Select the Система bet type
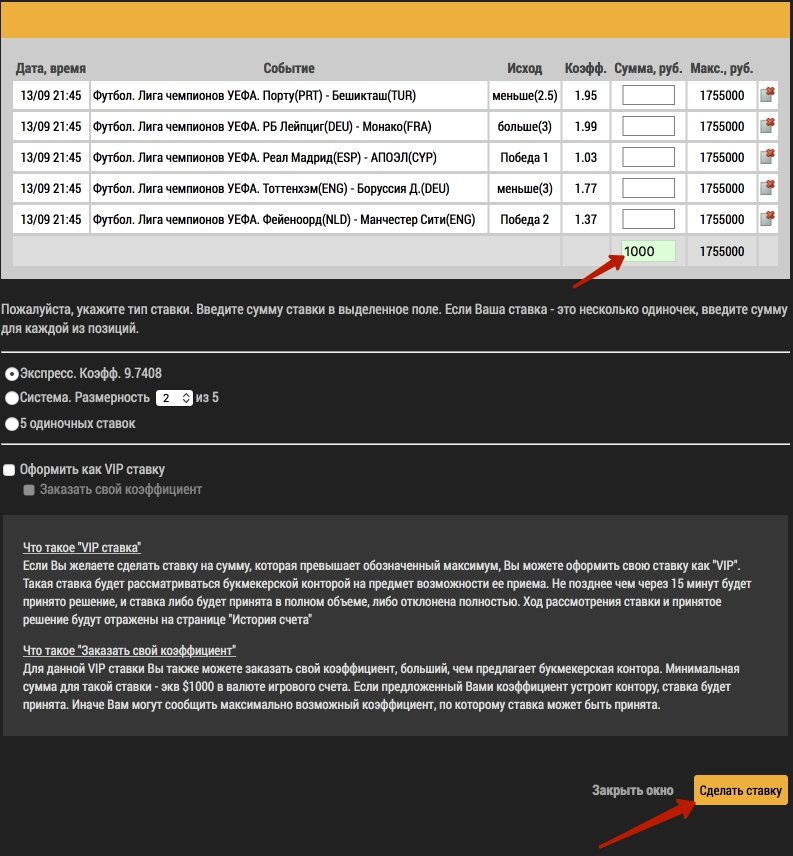 tap(12, 398)
